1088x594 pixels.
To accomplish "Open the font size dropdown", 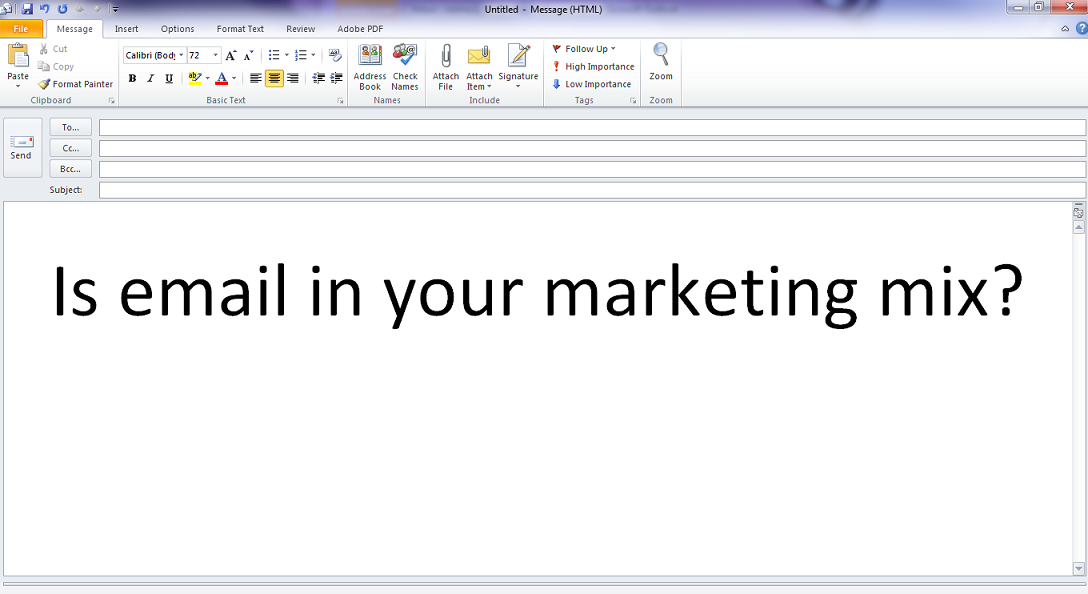I will (215, 56).
